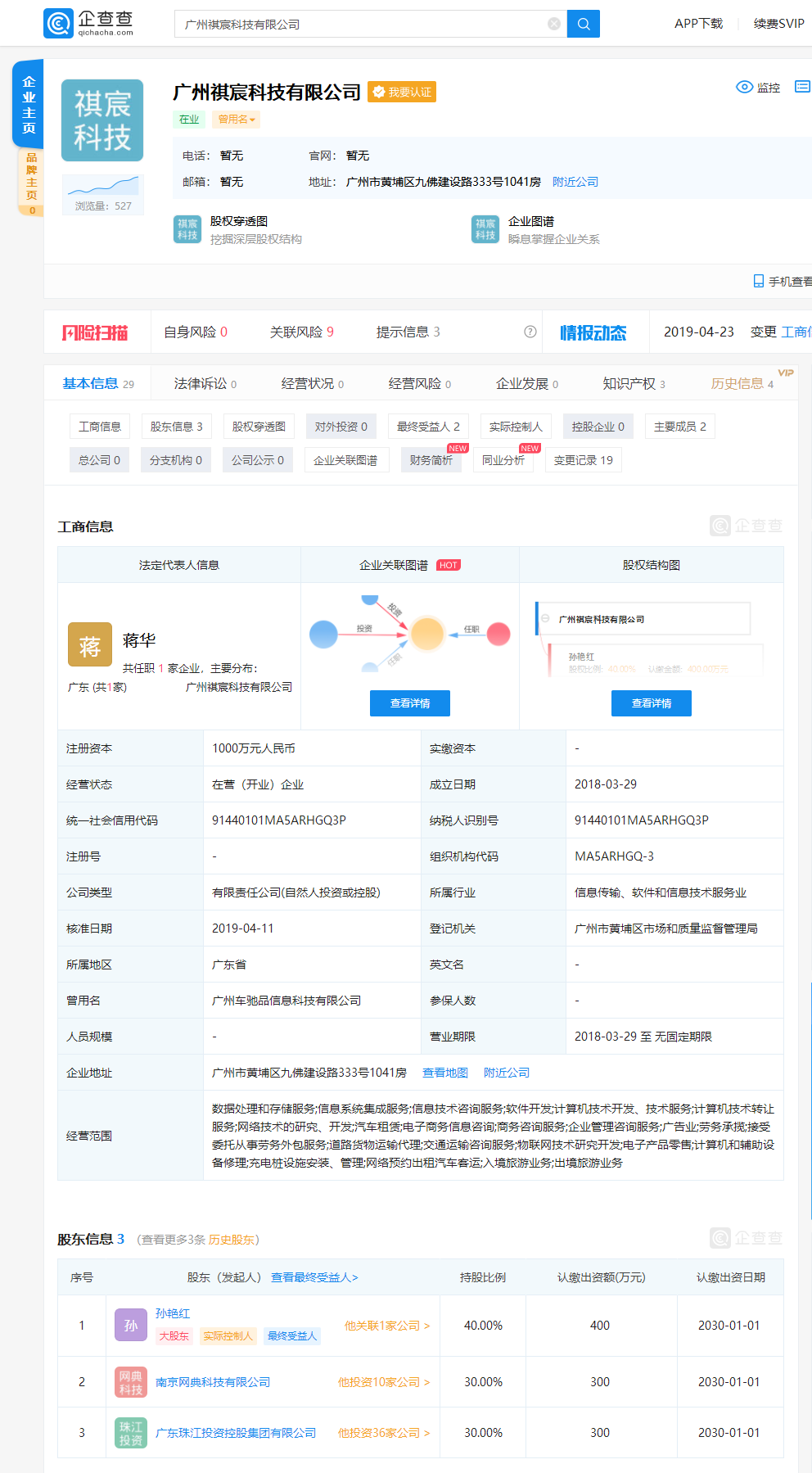Select 同业分析 sub-tab
The image size is (812, 1473).
pyautogui.click(x=503, y=460)
